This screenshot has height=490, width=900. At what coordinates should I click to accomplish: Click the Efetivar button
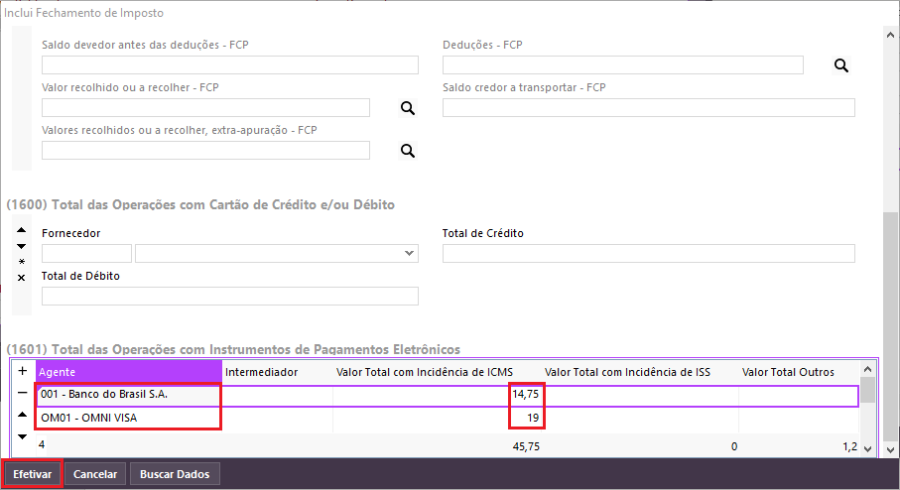click(32, 474)
